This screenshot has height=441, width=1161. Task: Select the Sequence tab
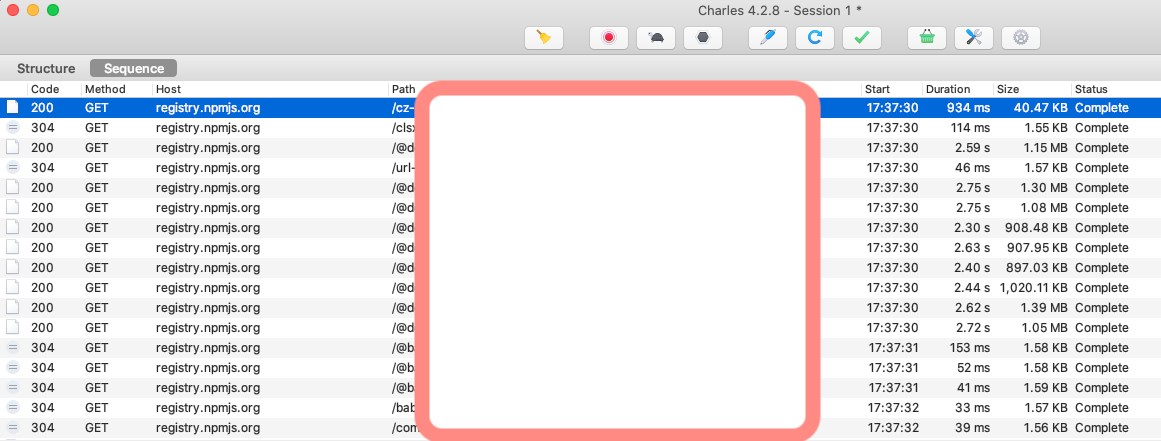[x=134, y=69]
